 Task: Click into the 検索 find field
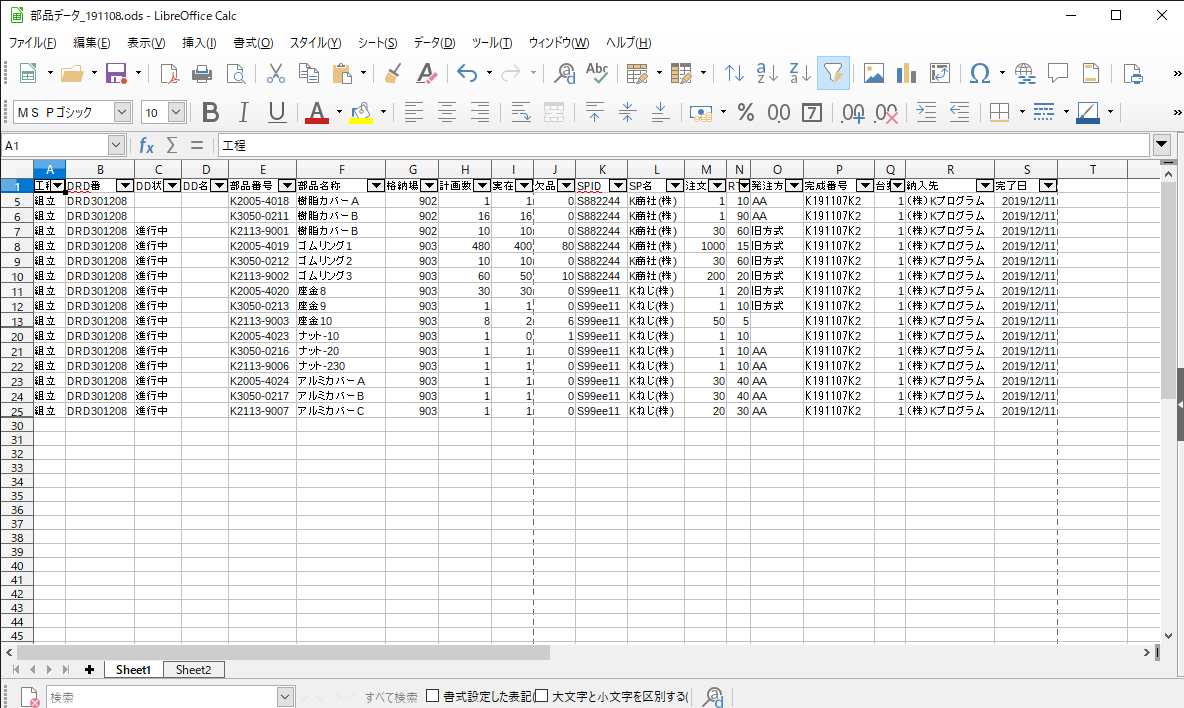[x=162, y=697]
